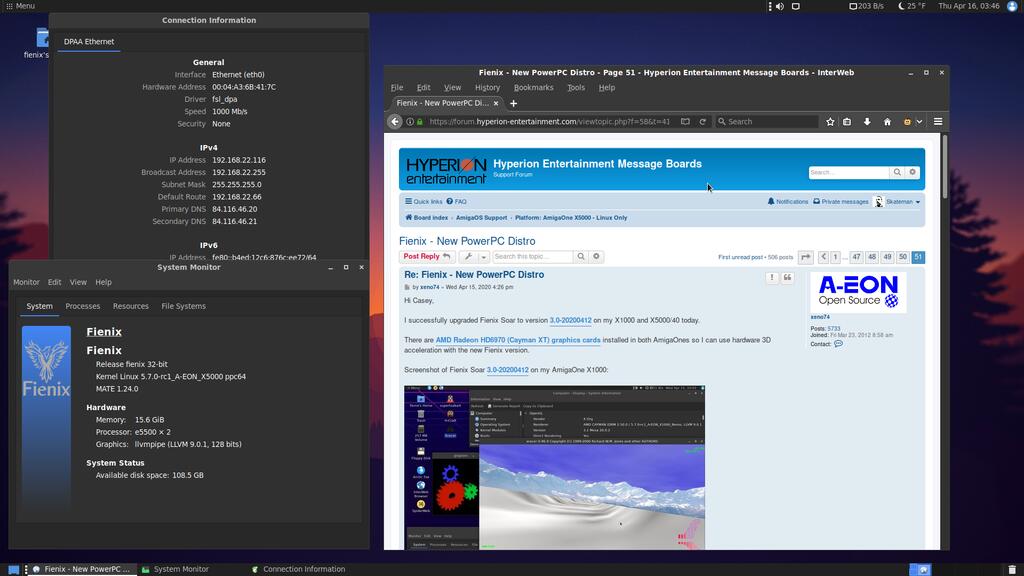Switch to Resources tab in System Monitor

[131, 306]
